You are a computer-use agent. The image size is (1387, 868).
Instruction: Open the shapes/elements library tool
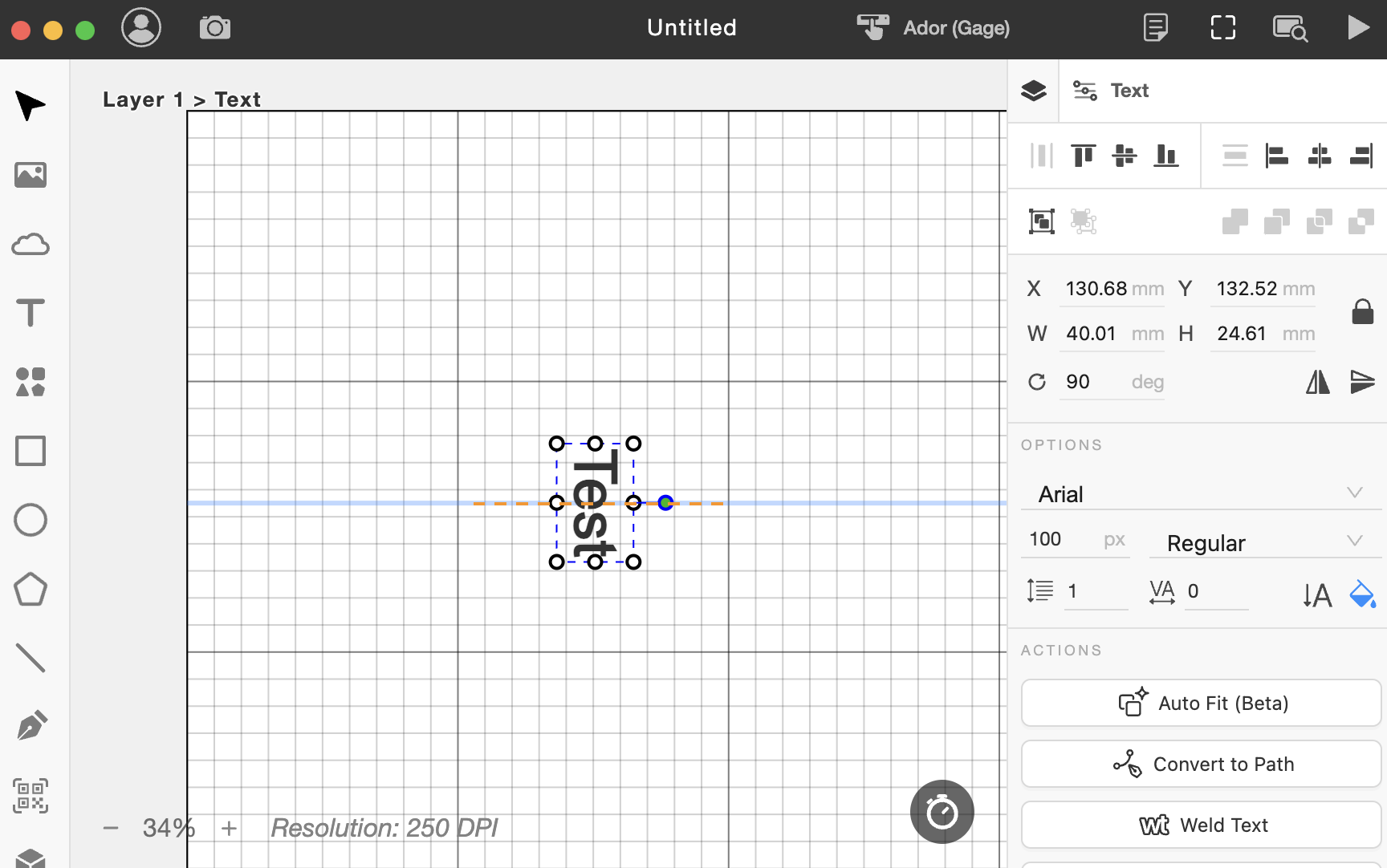tap(31, 382)
